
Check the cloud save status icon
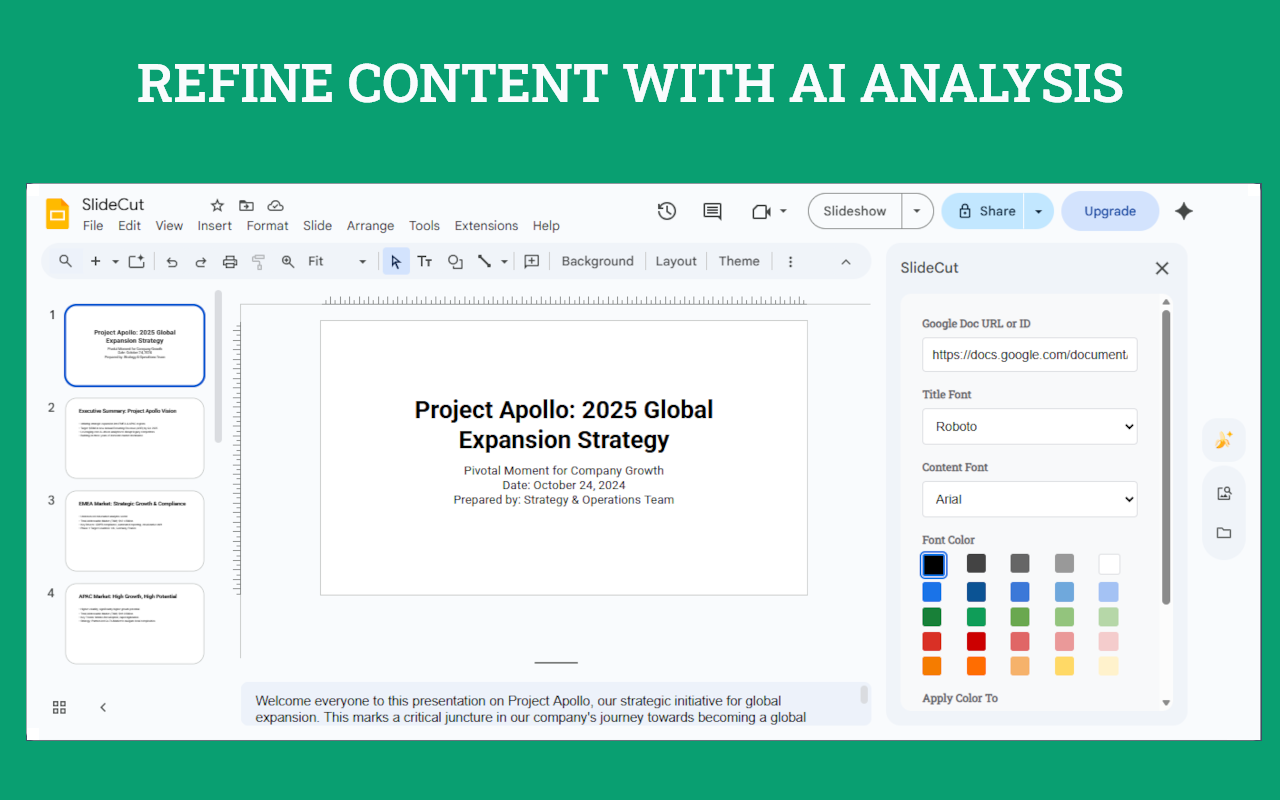275,205
